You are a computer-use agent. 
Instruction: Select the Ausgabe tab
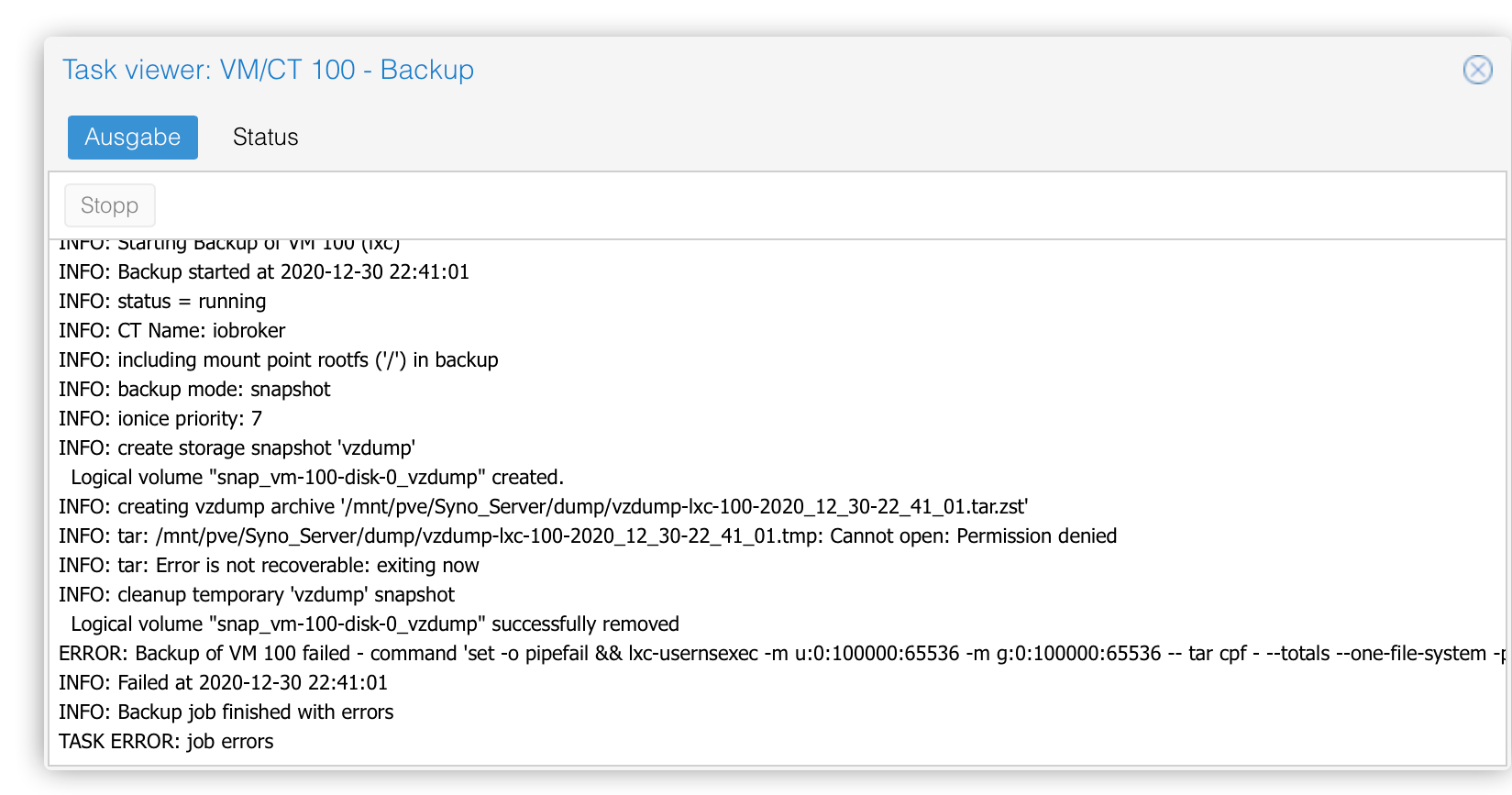tap(133, 138)
